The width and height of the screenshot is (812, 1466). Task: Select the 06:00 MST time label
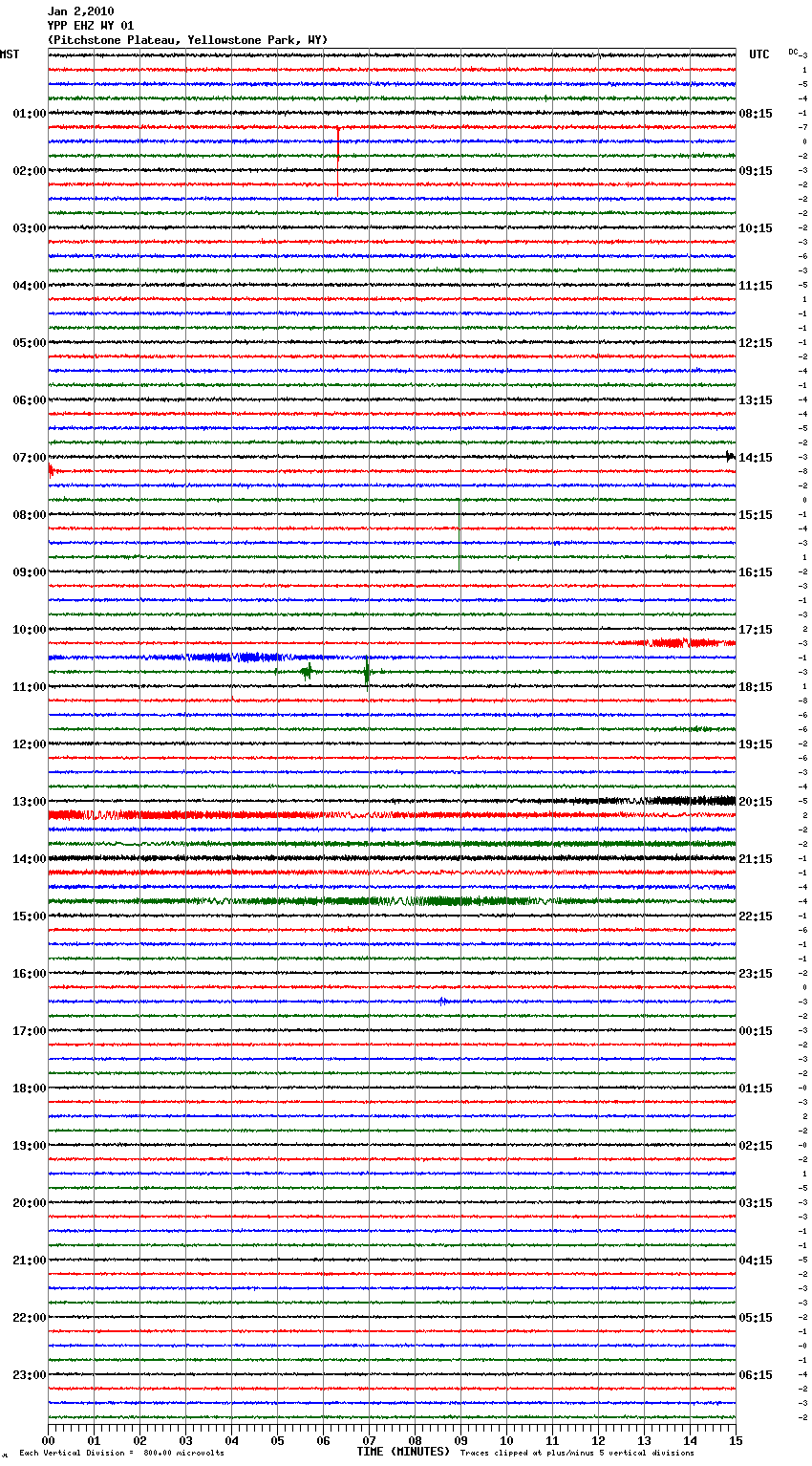30,400
